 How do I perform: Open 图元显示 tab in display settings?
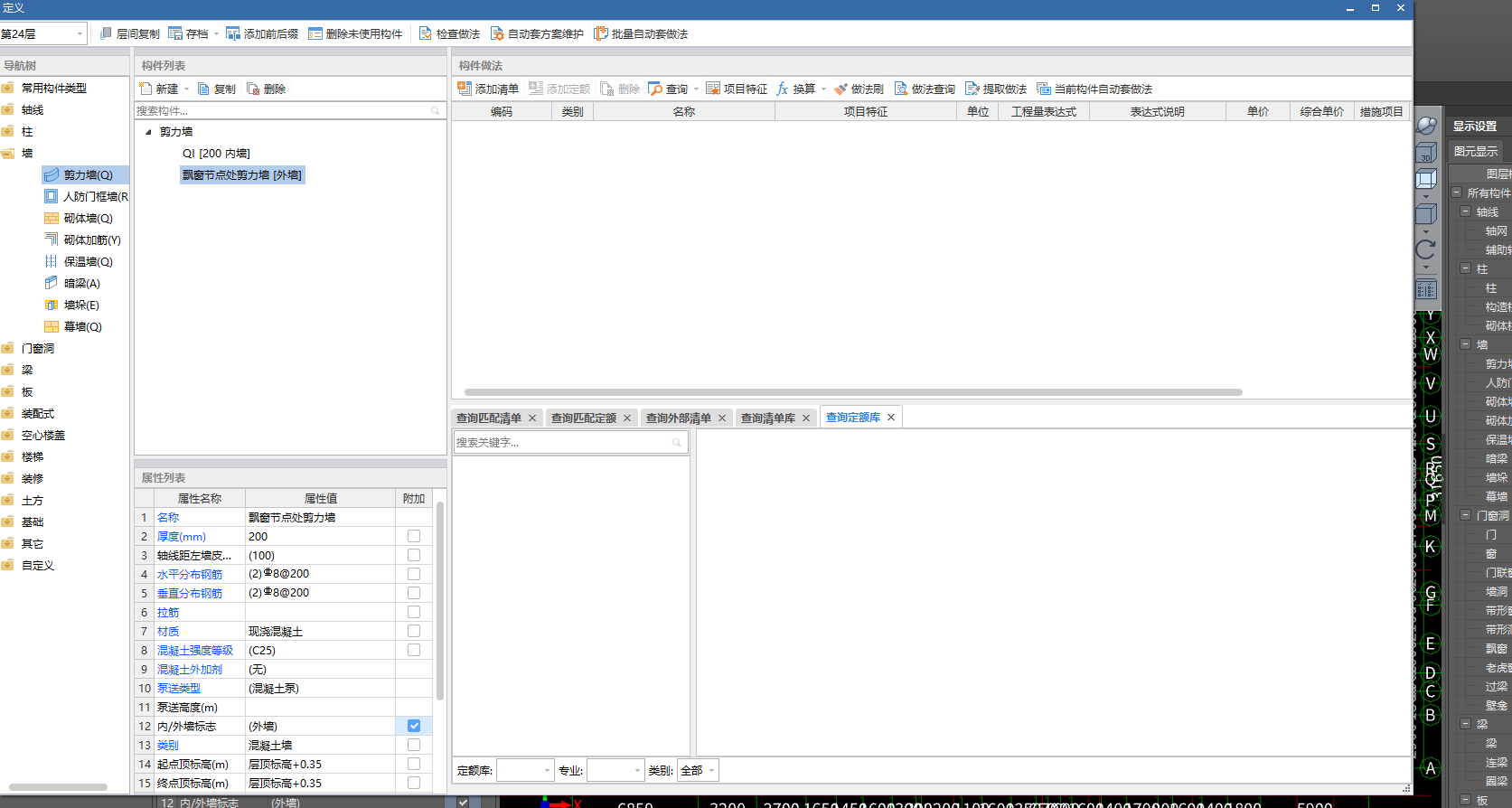pyautogui.click(x=1476, y=151)
